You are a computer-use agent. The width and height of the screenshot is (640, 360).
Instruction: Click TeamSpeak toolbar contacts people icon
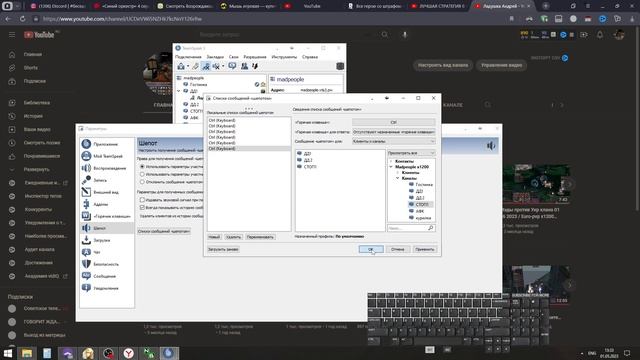pos(244,66)
